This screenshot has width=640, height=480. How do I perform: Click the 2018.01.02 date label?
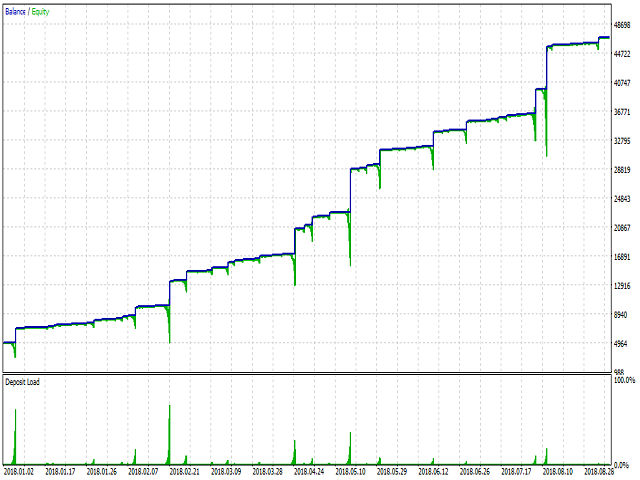coord(19,472)
